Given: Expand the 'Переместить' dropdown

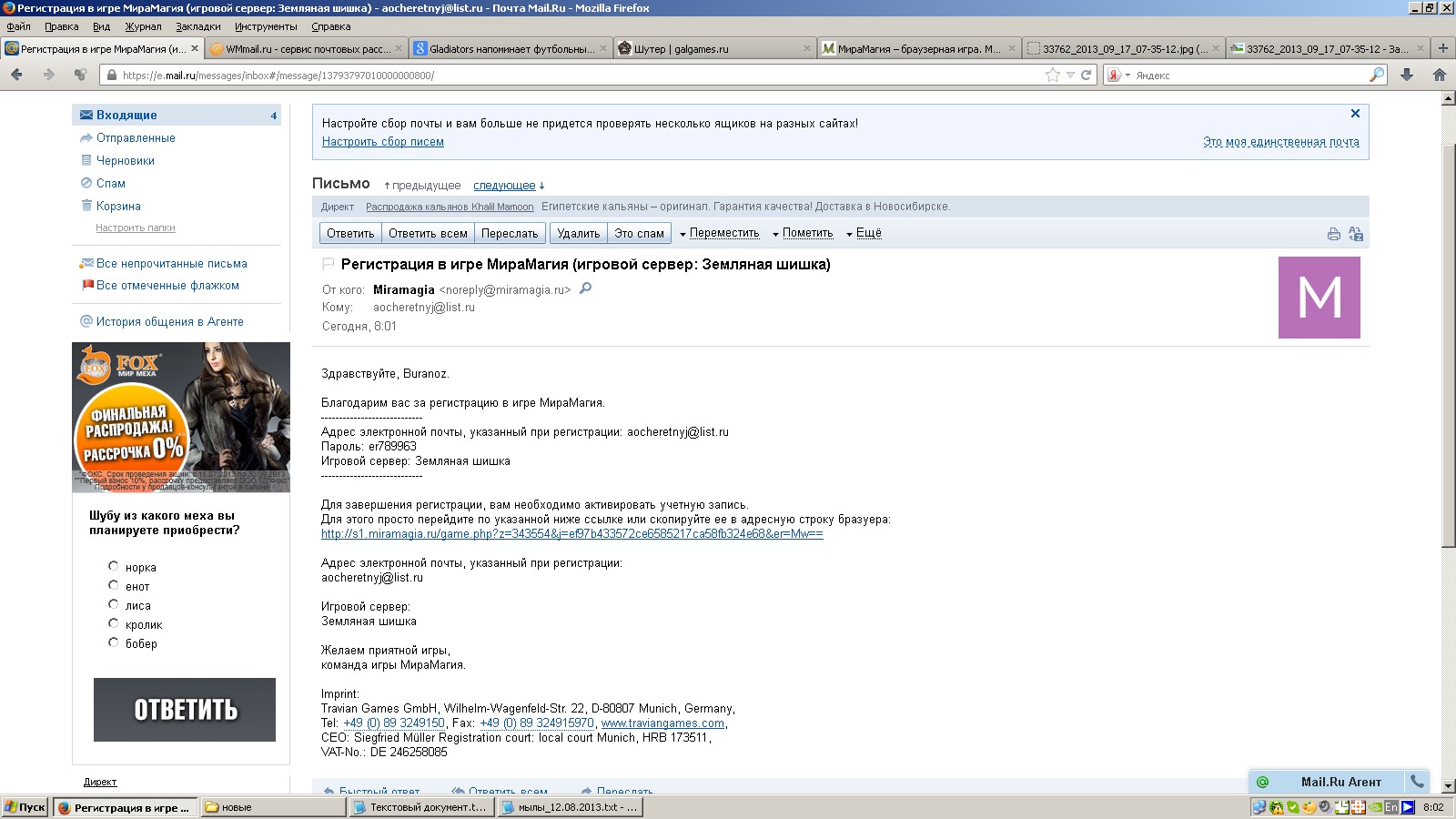Looking at the screenshot, I should click(x=720, y=233).
